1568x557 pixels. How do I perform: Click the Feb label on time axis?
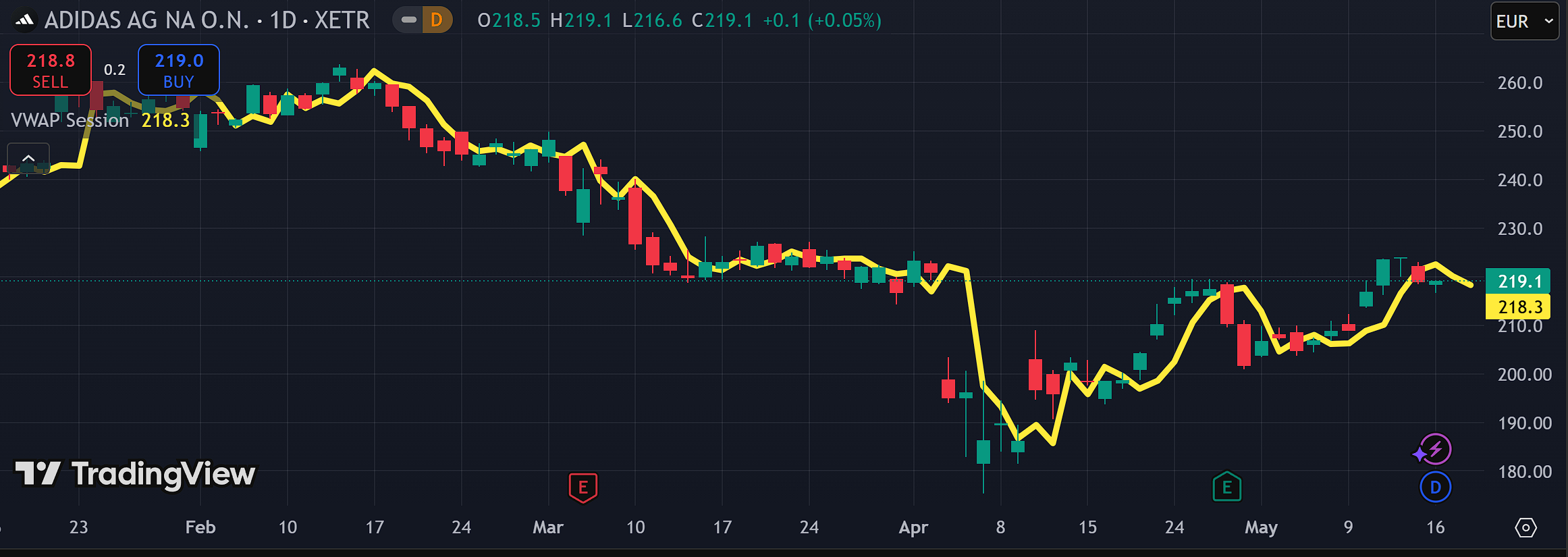point(200,527)
